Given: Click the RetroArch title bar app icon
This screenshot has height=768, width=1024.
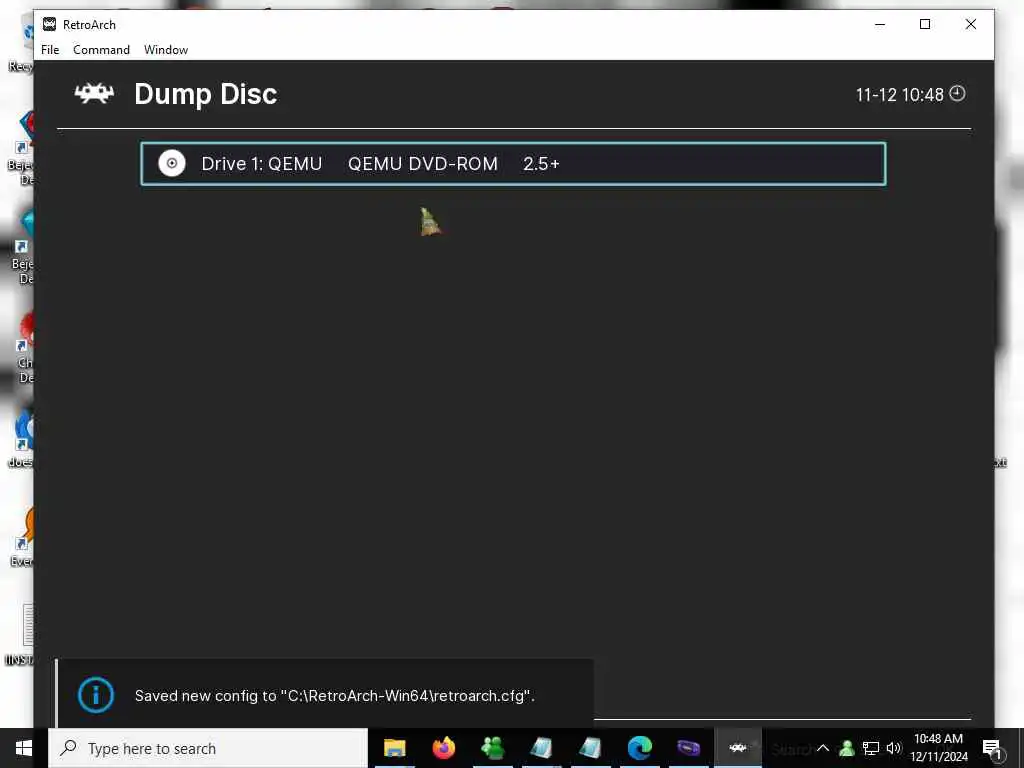Looking at the screenshot, I should tap(49, 24).
